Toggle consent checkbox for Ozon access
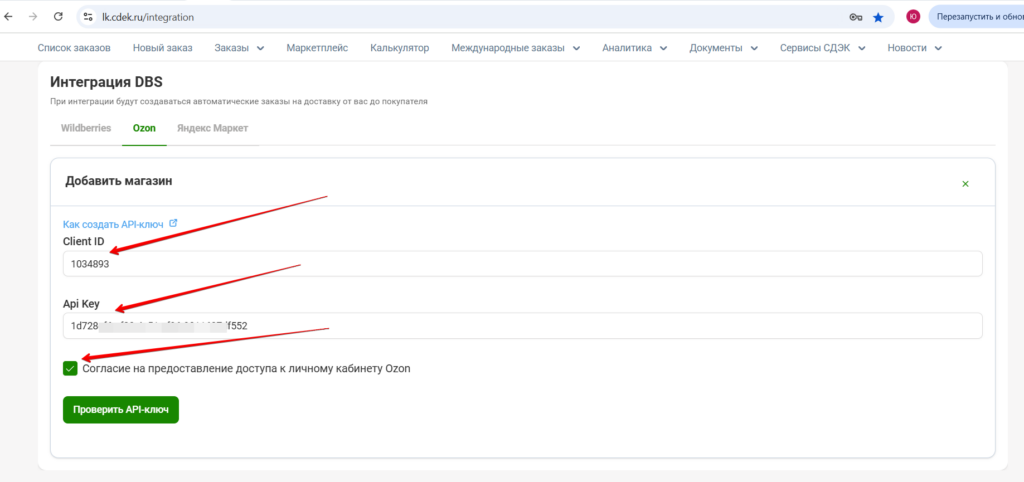Viewport: 1024px width, 482px height. pyautogui.click(x=70, y=368)
